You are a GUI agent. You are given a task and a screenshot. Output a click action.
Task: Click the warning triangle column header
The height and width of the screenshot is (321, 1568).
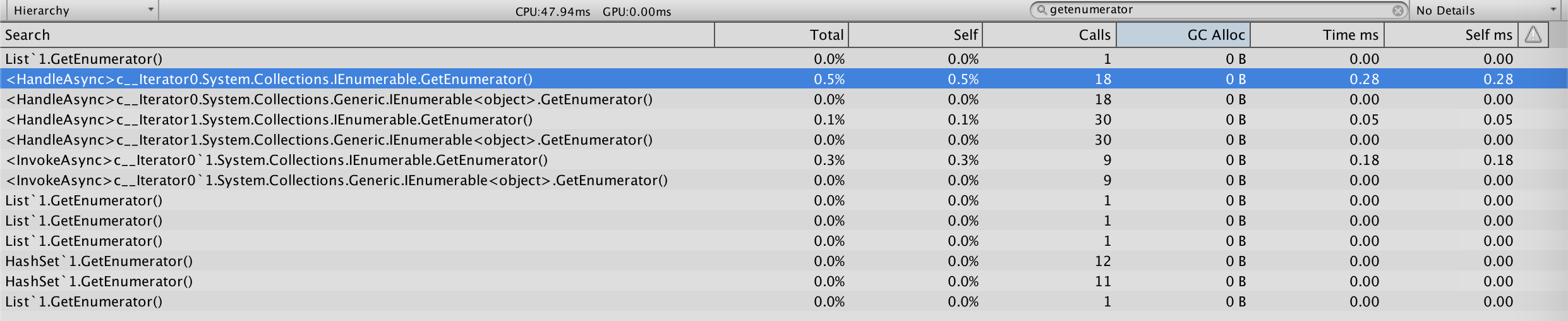coord(1533,35)
